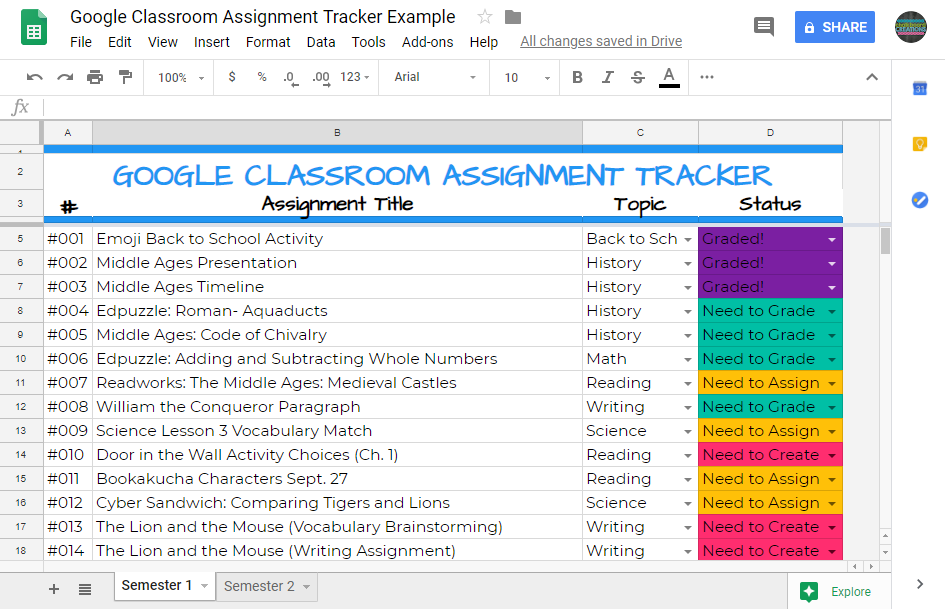Show the all sheets list

(x=85, y=589)
